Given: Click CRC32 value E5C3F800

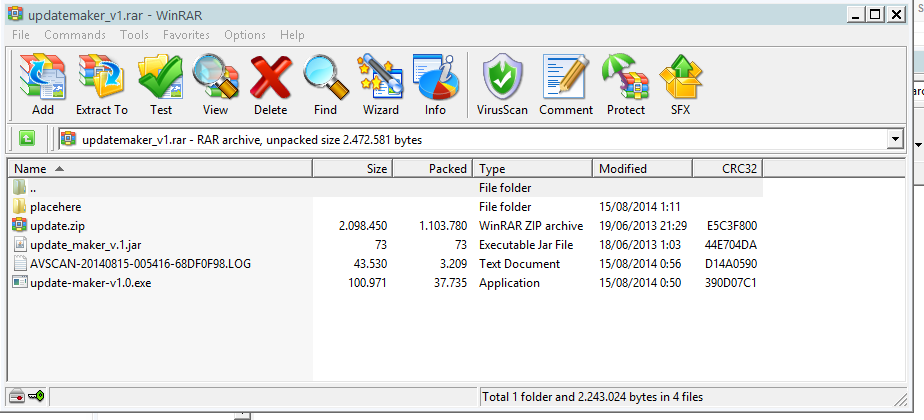Looking at the screenshot, I should 731,226.
